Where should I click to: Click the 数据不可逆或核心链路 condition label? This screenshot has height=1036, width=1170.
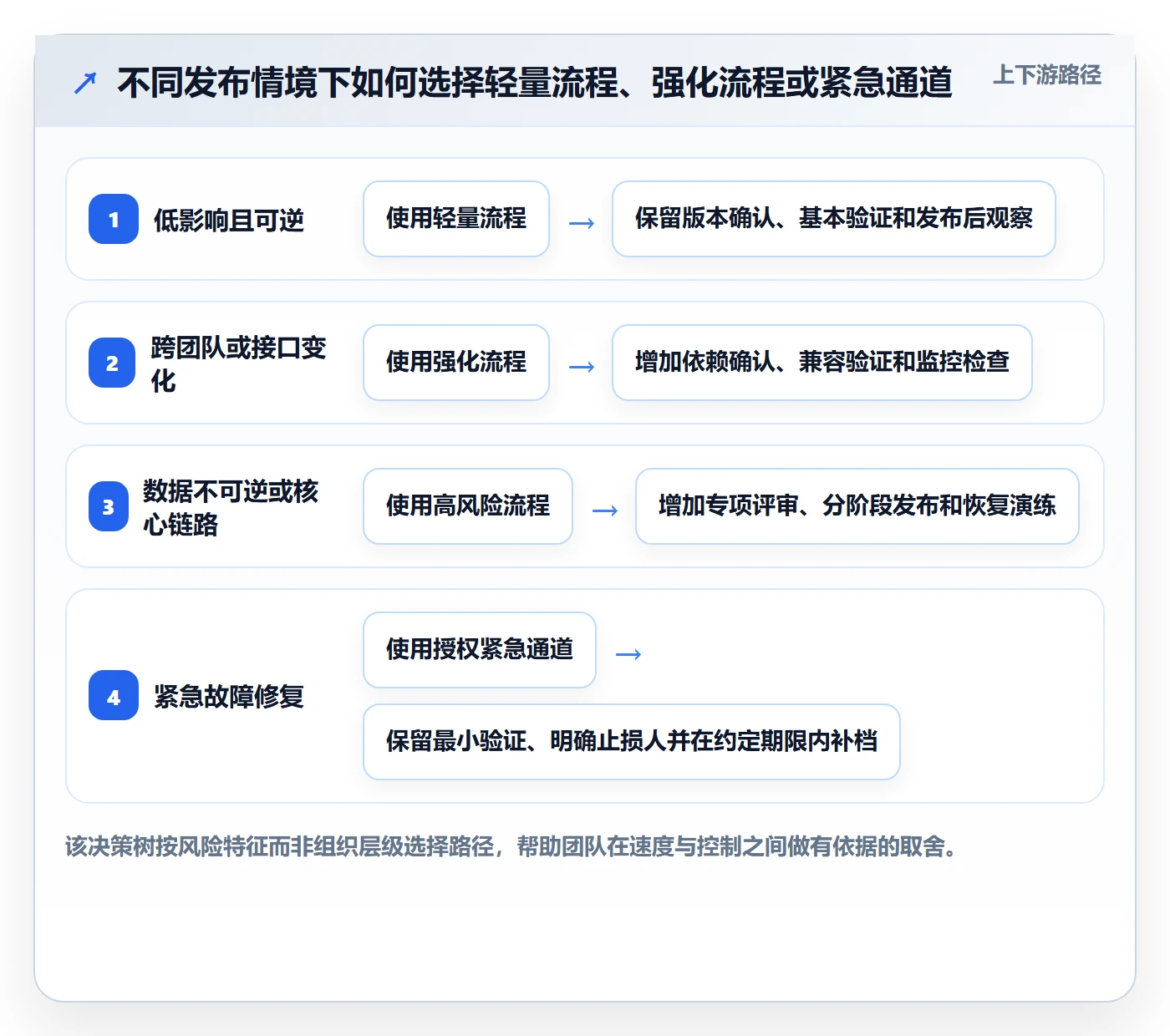[231, 507]
